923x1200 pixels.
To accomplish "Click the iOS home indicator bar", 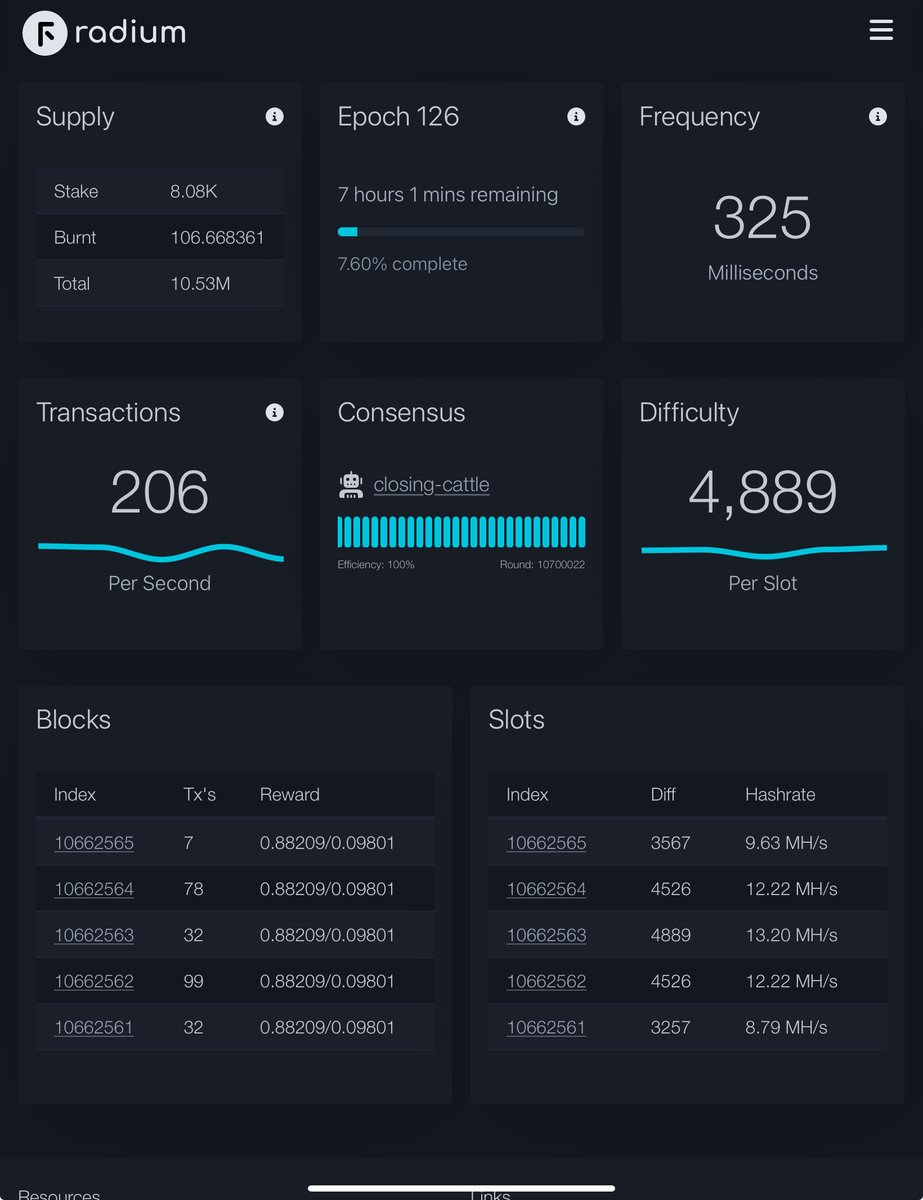I will click(461, 1189).
